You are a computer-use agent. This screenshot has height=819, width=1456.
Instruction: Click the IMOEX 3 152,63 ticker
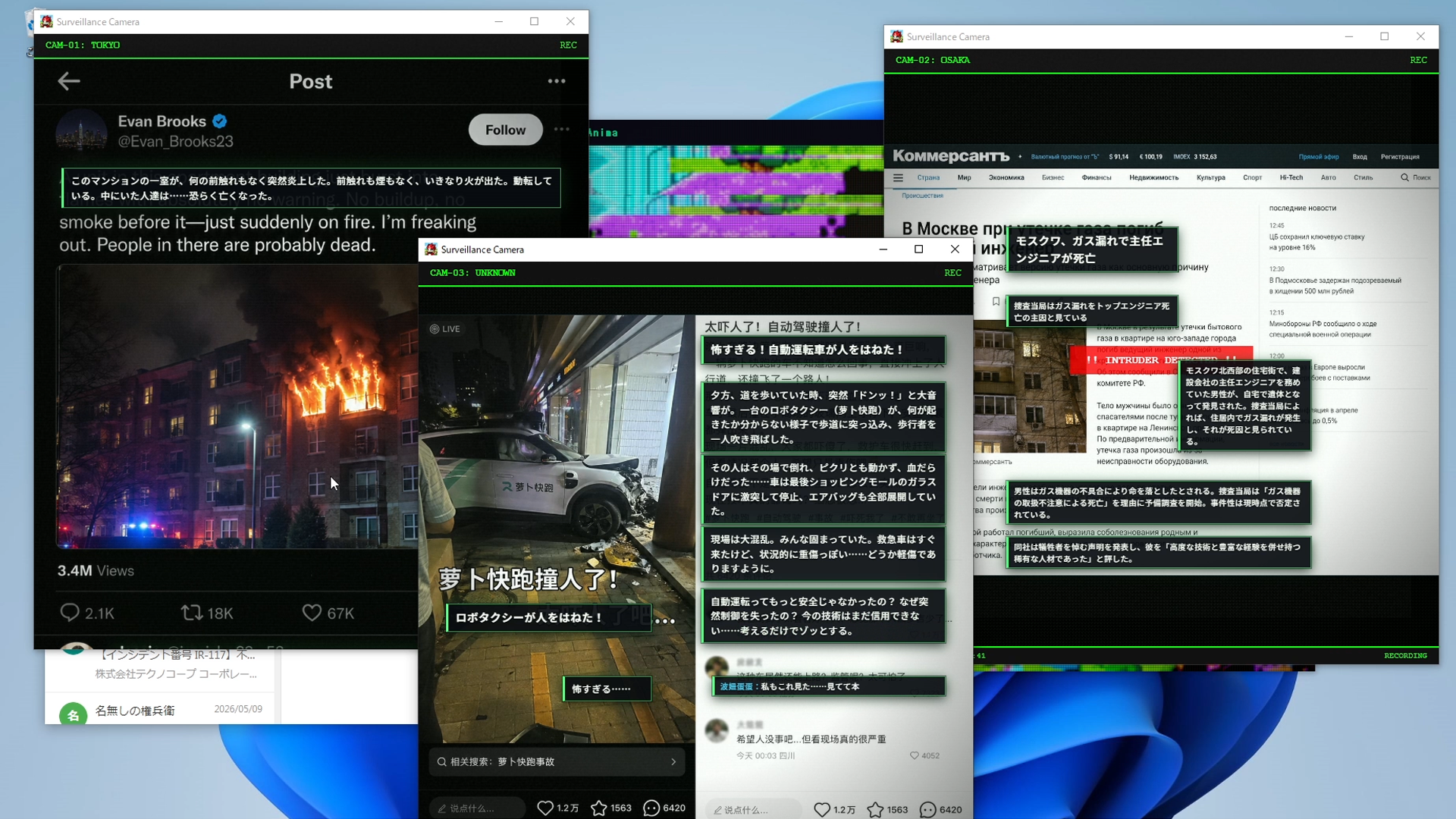coord(1195,157)
